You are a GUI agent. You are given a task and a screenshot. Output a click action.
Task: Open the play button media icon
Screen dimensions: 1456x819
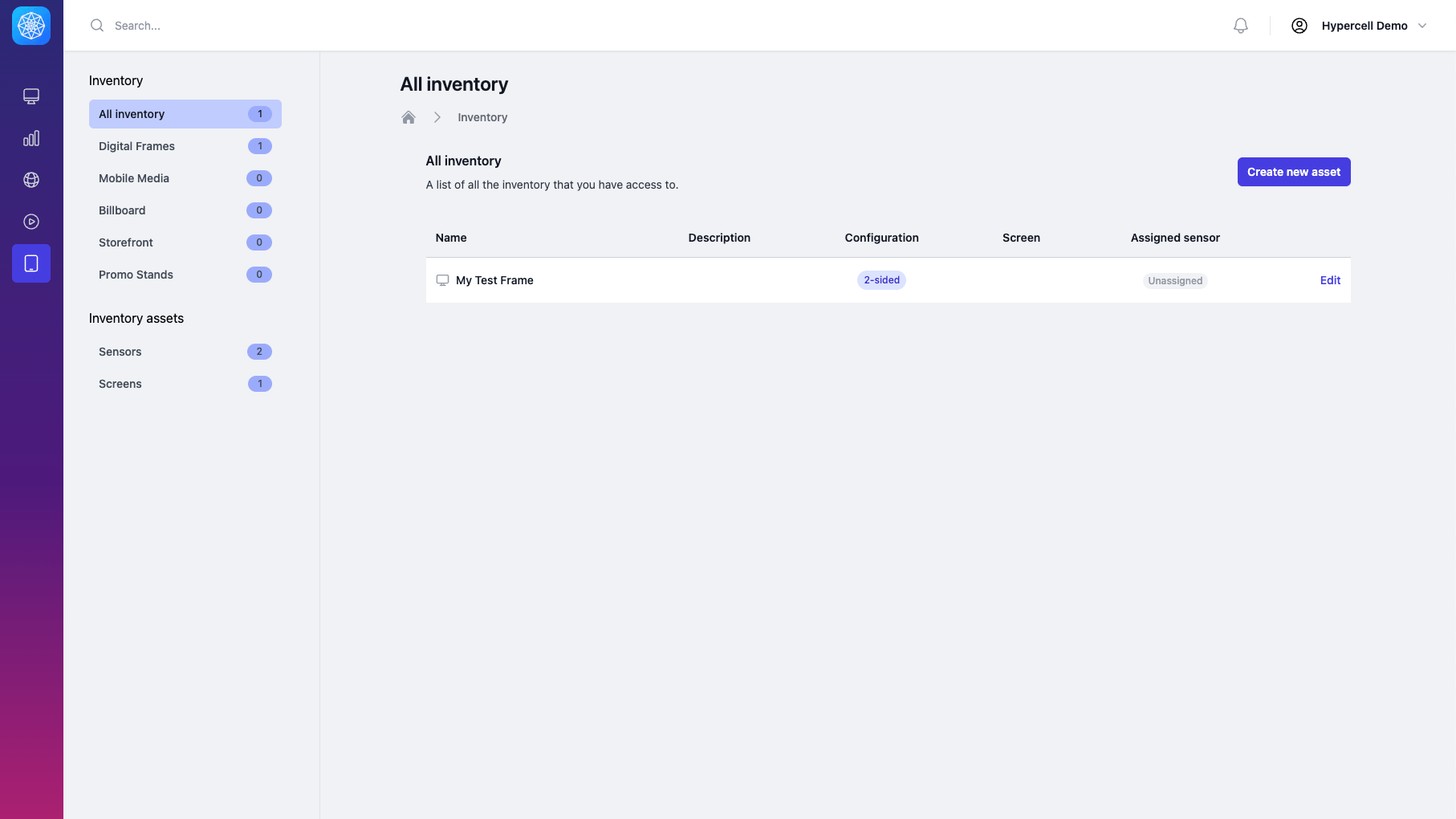[31, 222]
